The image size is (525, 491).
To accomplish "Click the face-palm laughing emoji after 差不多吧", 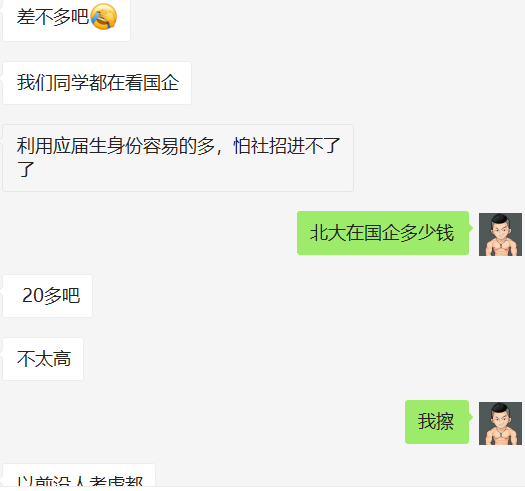I will tap(103, 17).
